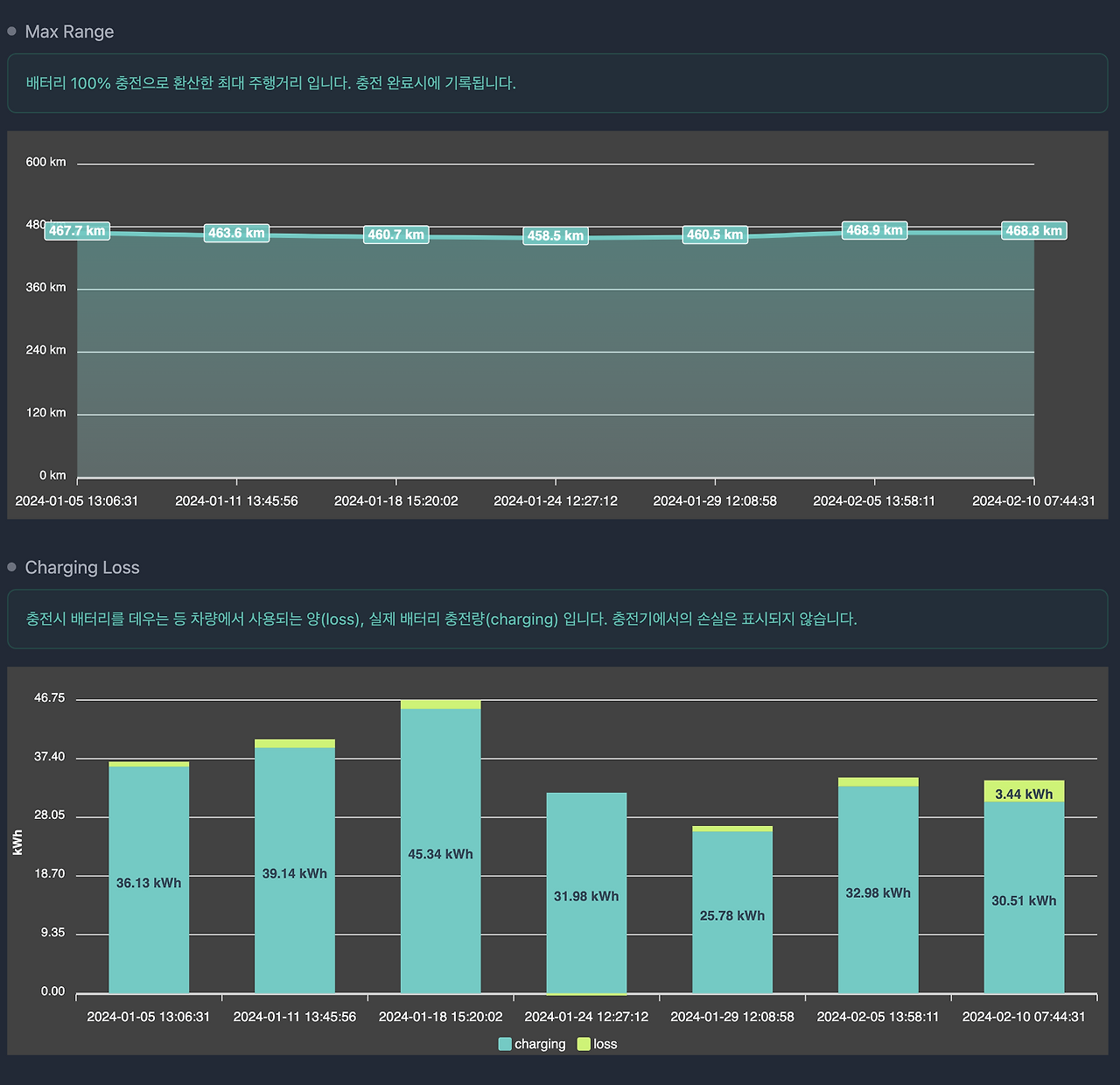Click the 240 km axis label
Viewport: 1120px width, 1085px height.
(45, 350)
